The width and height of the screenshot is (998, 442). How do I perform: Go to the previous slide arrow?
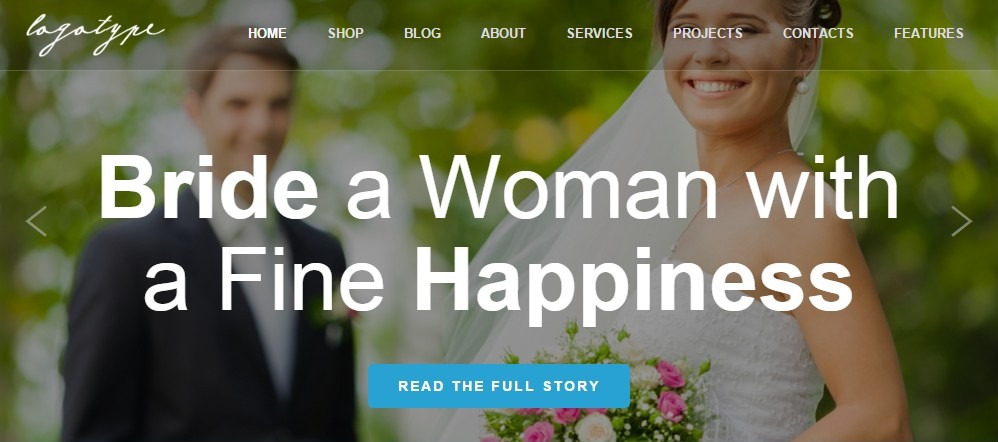pos(36,221)
